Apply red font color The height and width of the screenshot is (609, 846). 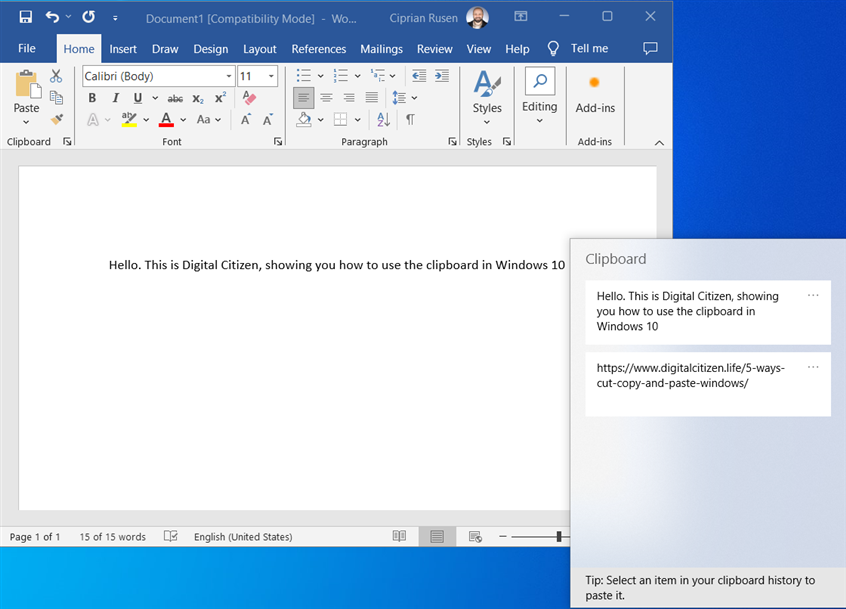tap(166, 119)
